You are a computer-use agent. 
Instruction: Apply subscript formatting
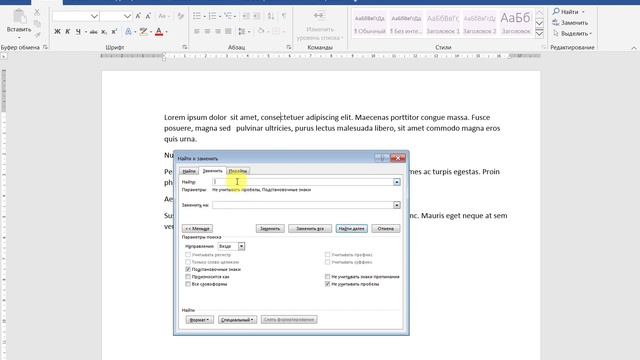click(104, 31)
